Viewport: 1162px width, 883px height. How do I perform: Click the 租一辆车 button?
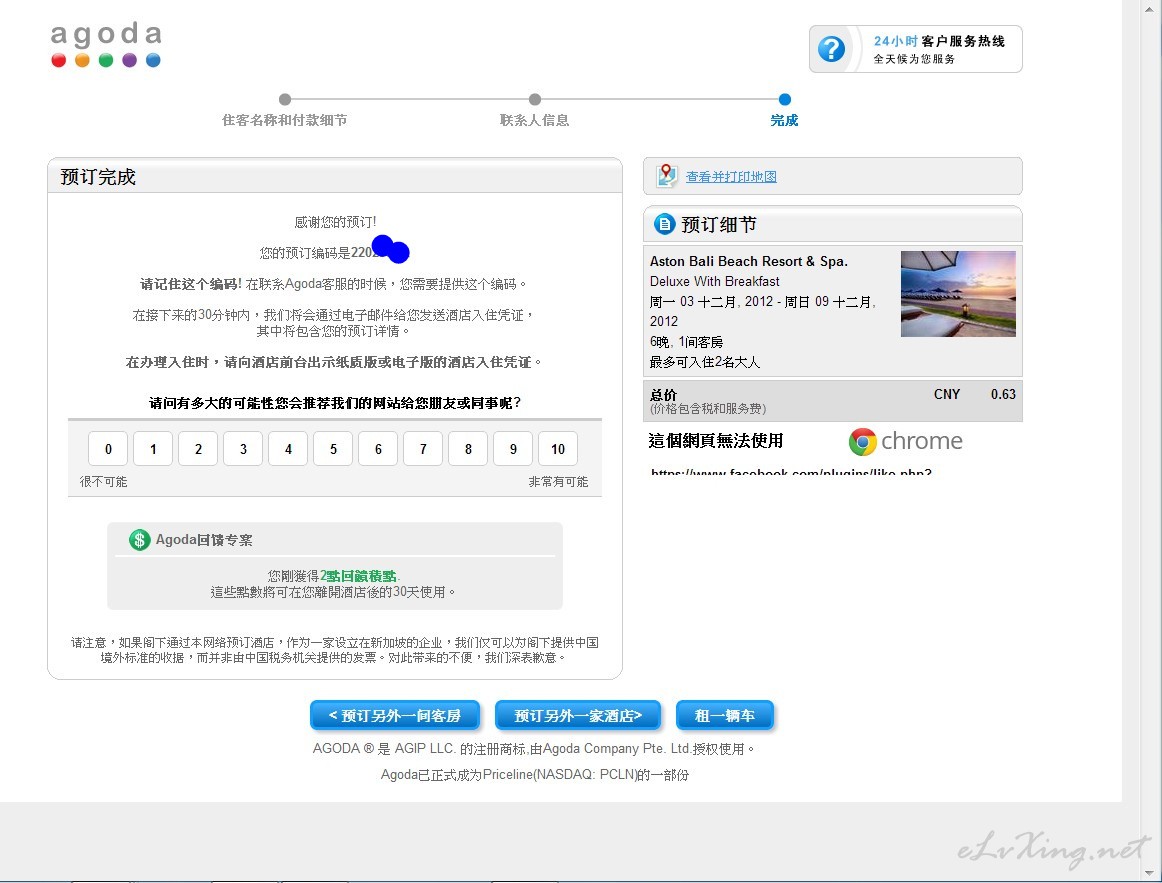tap(725, 716)
